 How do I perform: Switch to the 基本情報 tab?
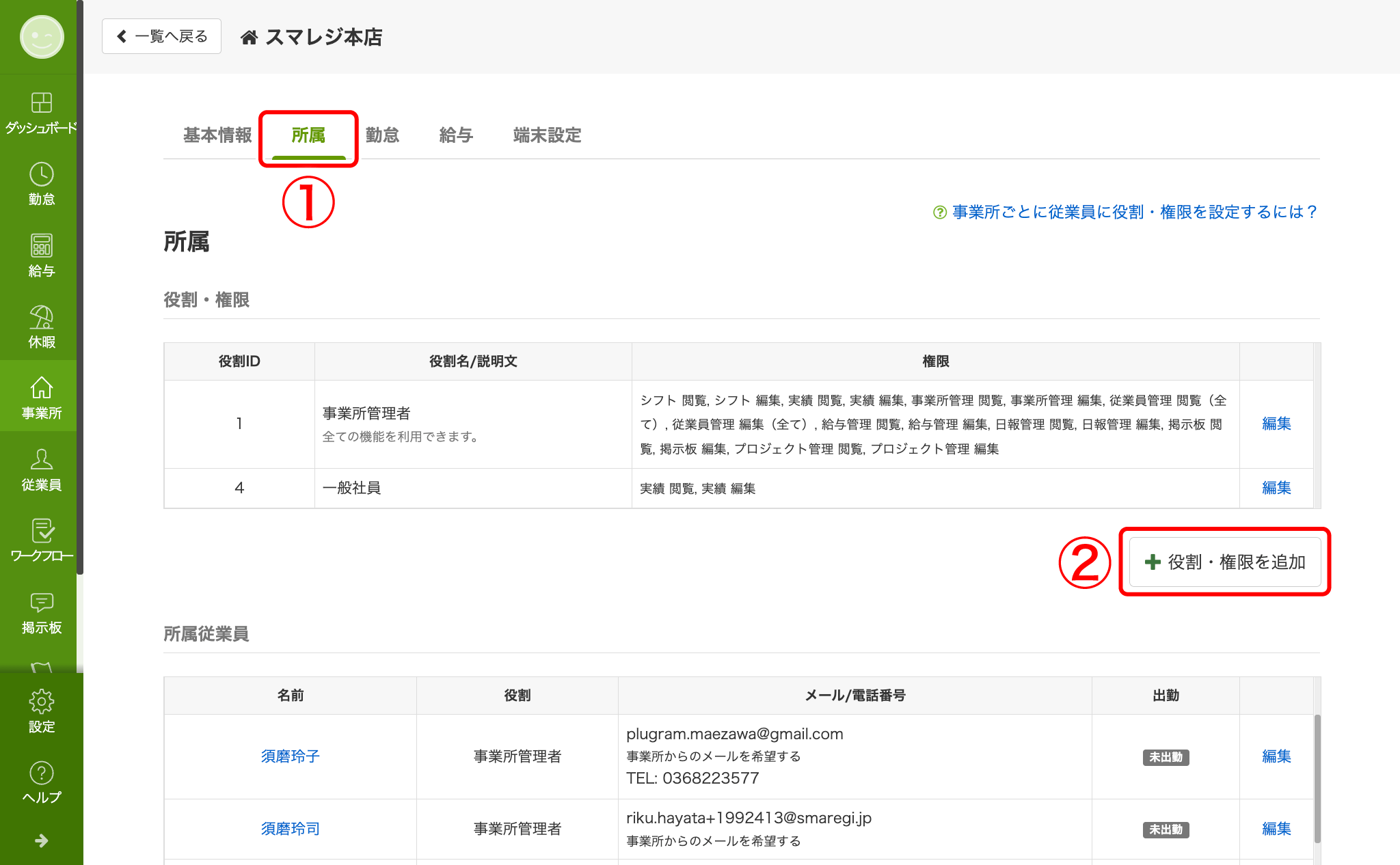(x=217, y=135)
